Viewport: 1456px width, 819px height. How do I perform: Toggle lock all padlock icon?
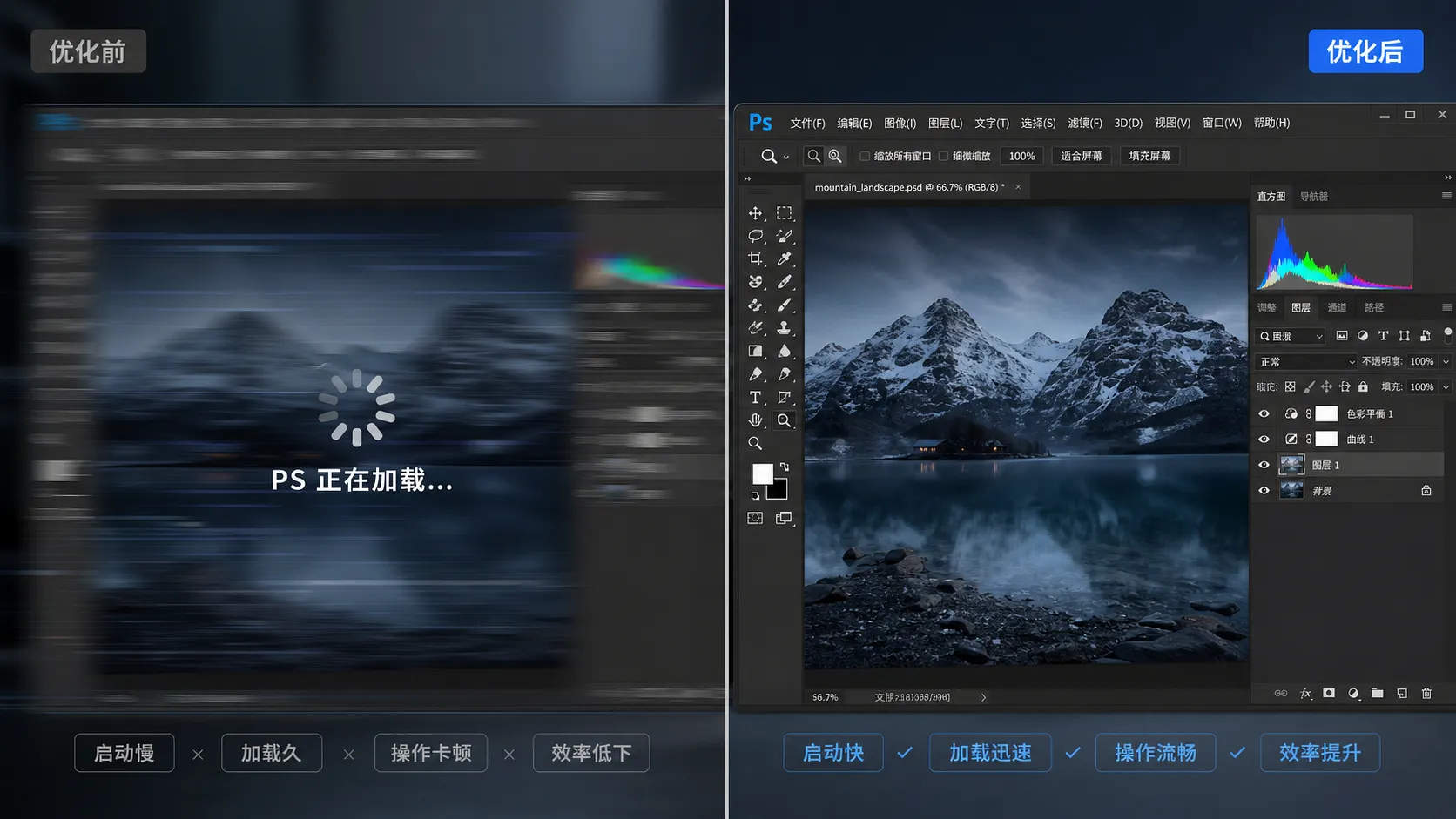1363,386
